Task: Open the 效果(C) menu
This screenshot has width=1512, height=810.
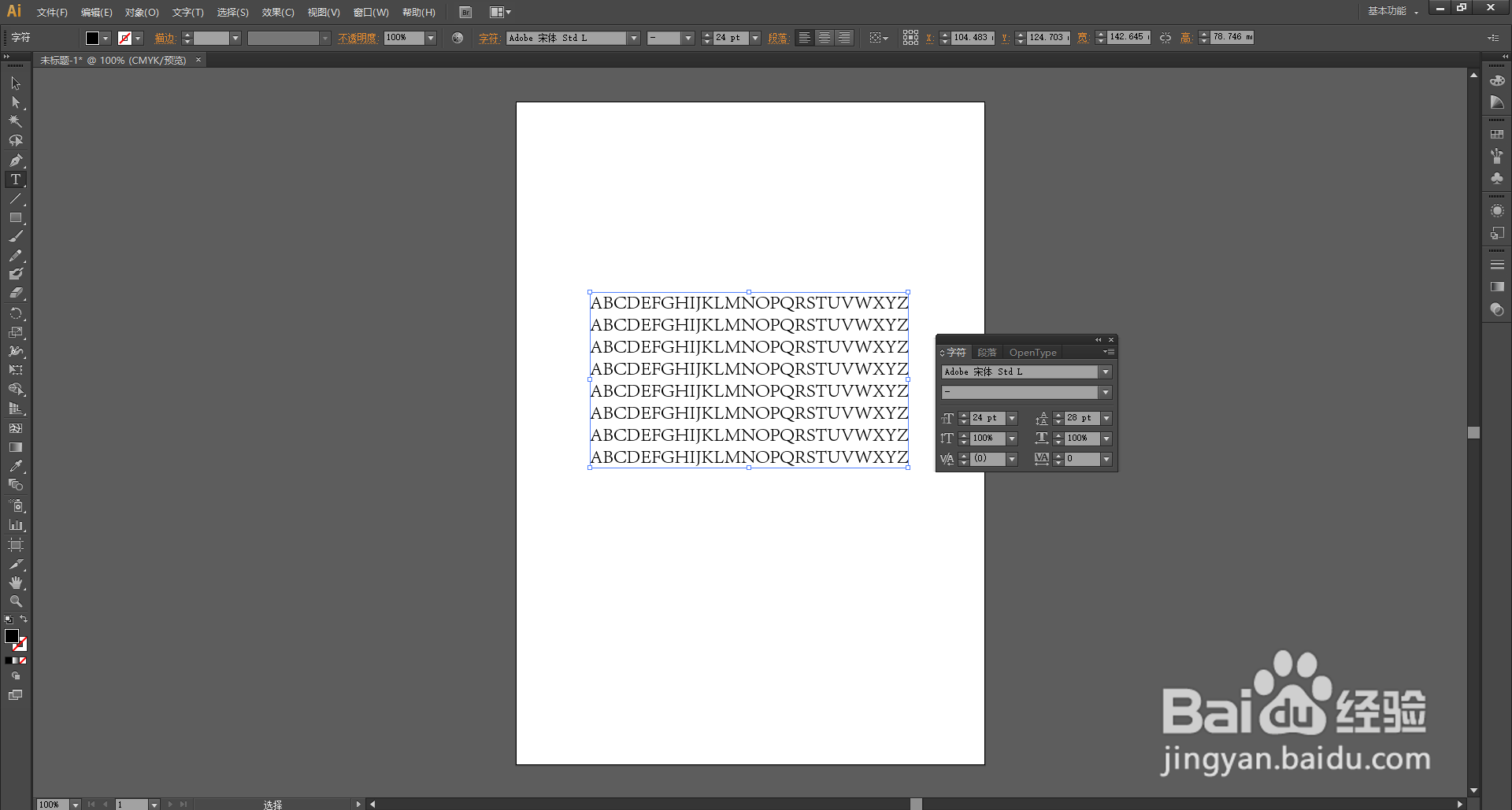Action: 278,12
